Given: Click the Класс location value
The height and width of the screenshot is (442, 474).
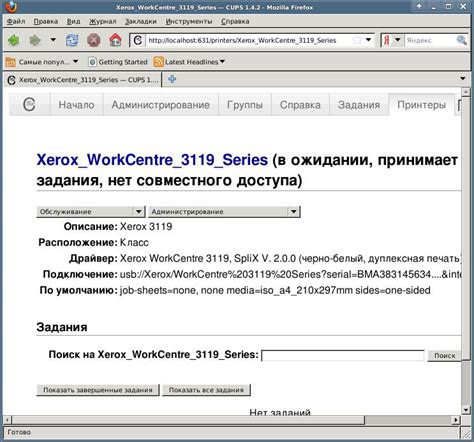Looking at the screenshot, I should (134, 243).
